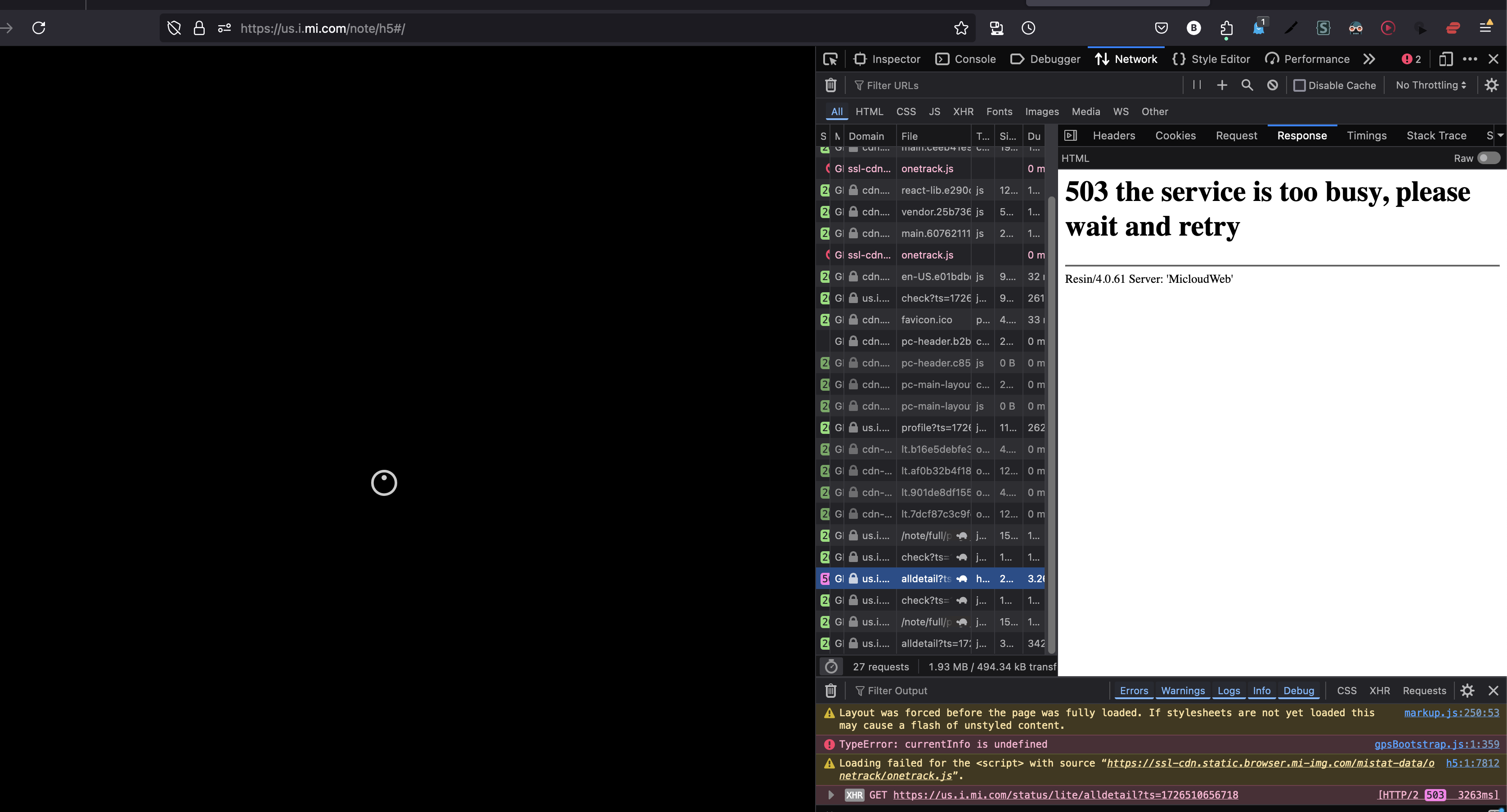The height and width of the screenshot is (812, 1507).
Task: Clear the console output
Action: click(830, 691)
